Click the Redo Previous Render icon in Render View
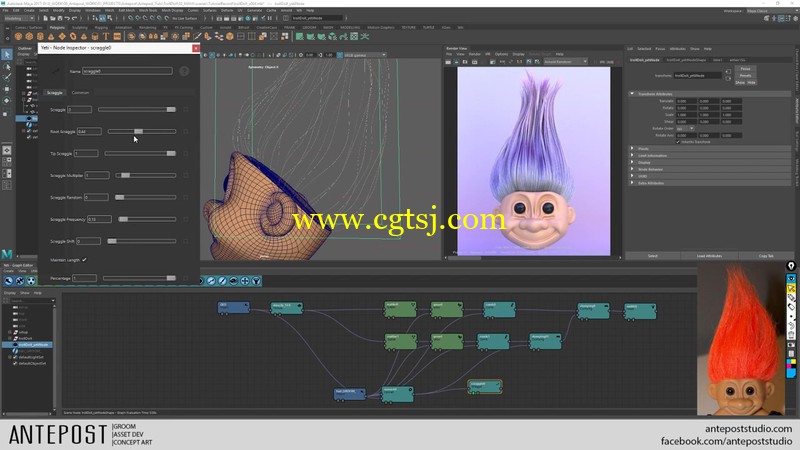Screen dimensions: 800x450 (x=448, y=62)
